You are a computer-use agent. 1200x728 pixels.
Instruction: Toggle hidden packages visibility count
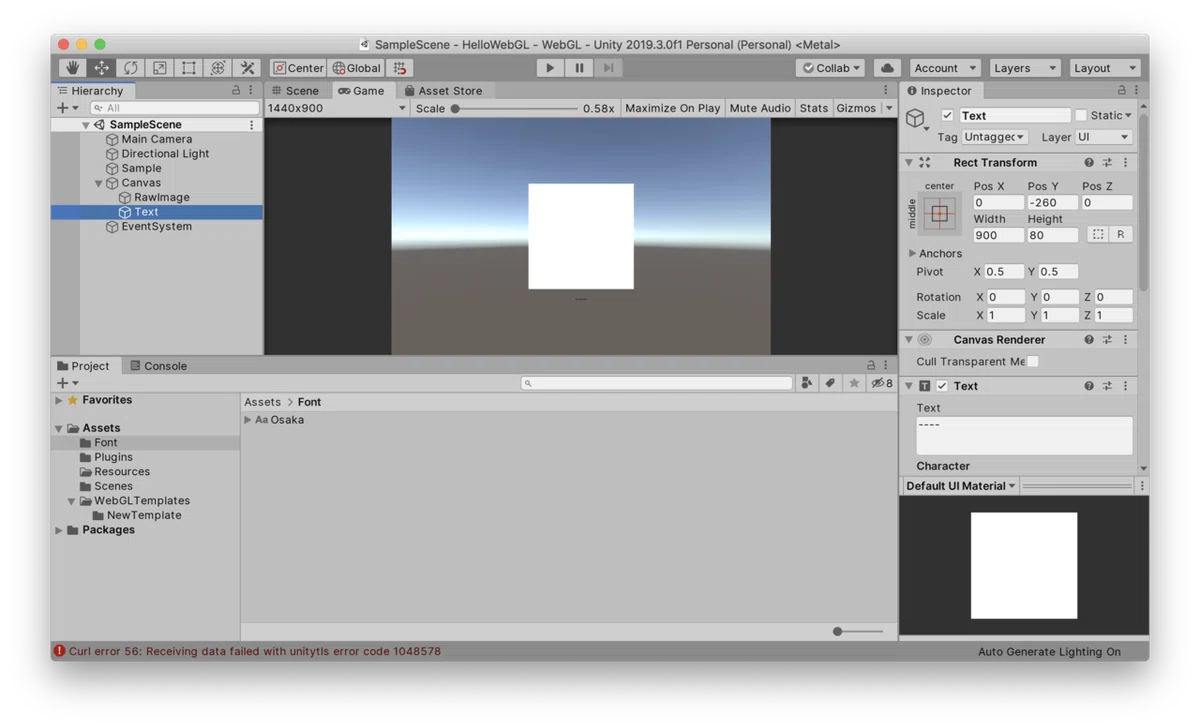[x=881, y=383]
